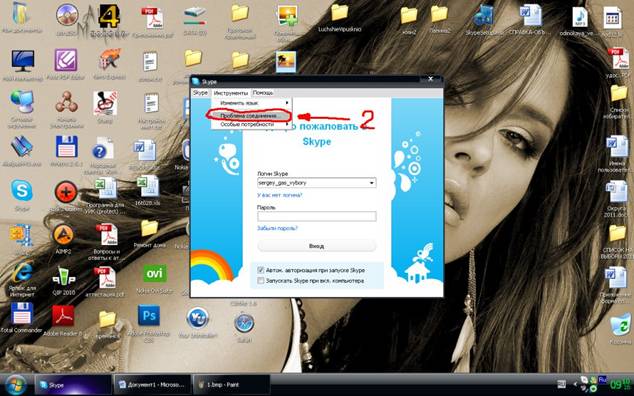Open the Помощь menu
The height and width of the screenshot is (396, 634).
pyautogui.click(x=263, y=93)
